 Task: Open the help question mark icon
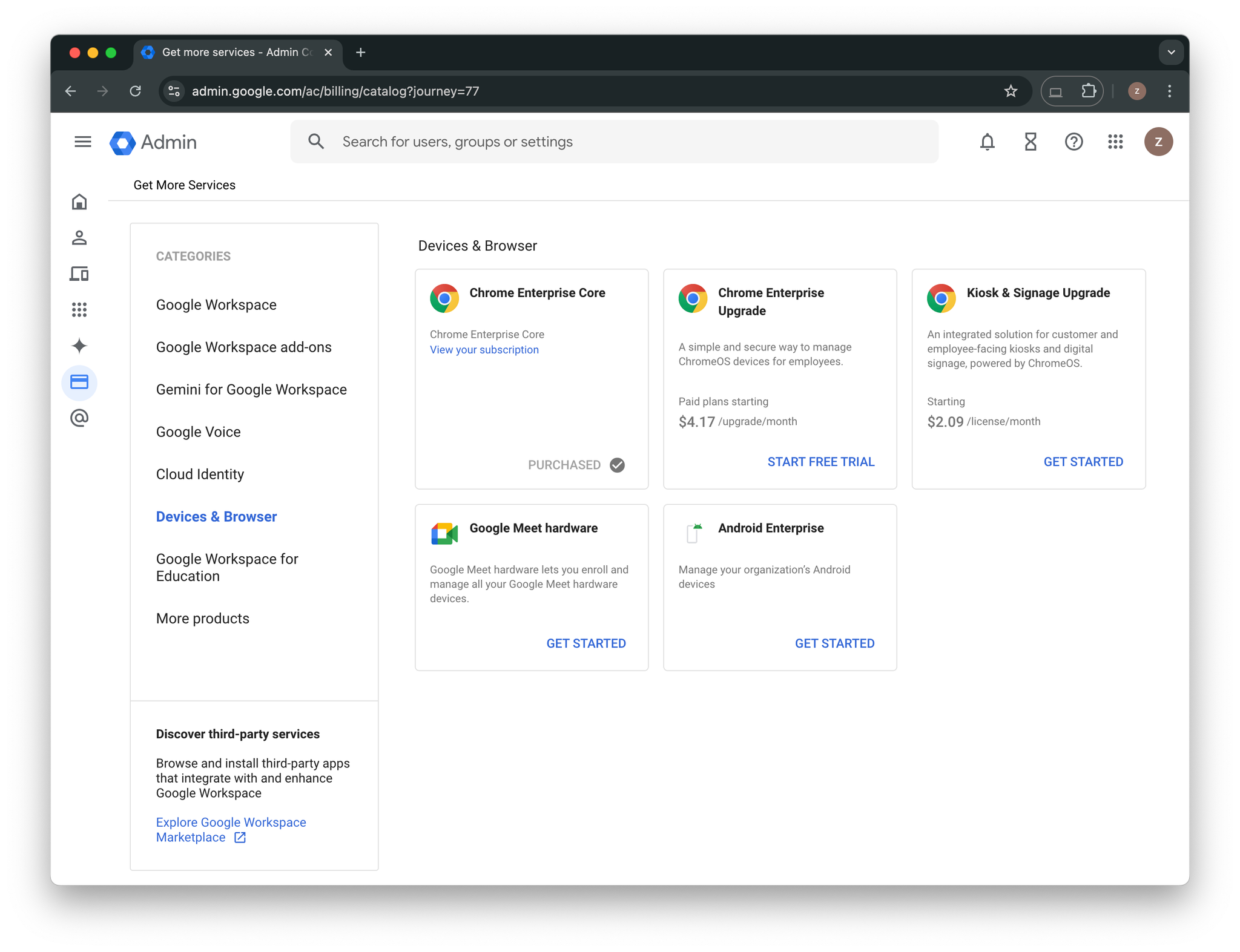pyautogui.click(x=1073, y=142)
